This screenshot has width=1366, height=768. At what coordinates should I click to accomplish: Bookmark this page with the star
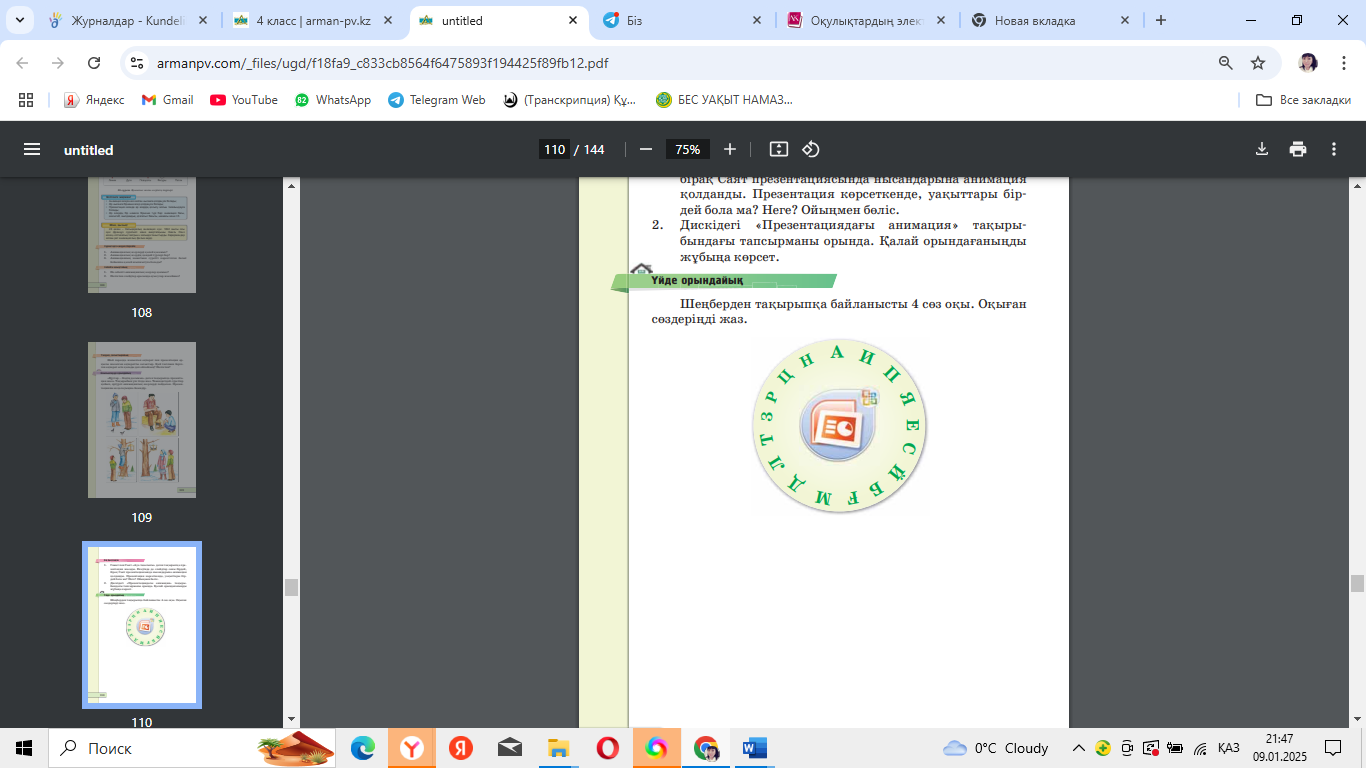(x=1258, y=63)
